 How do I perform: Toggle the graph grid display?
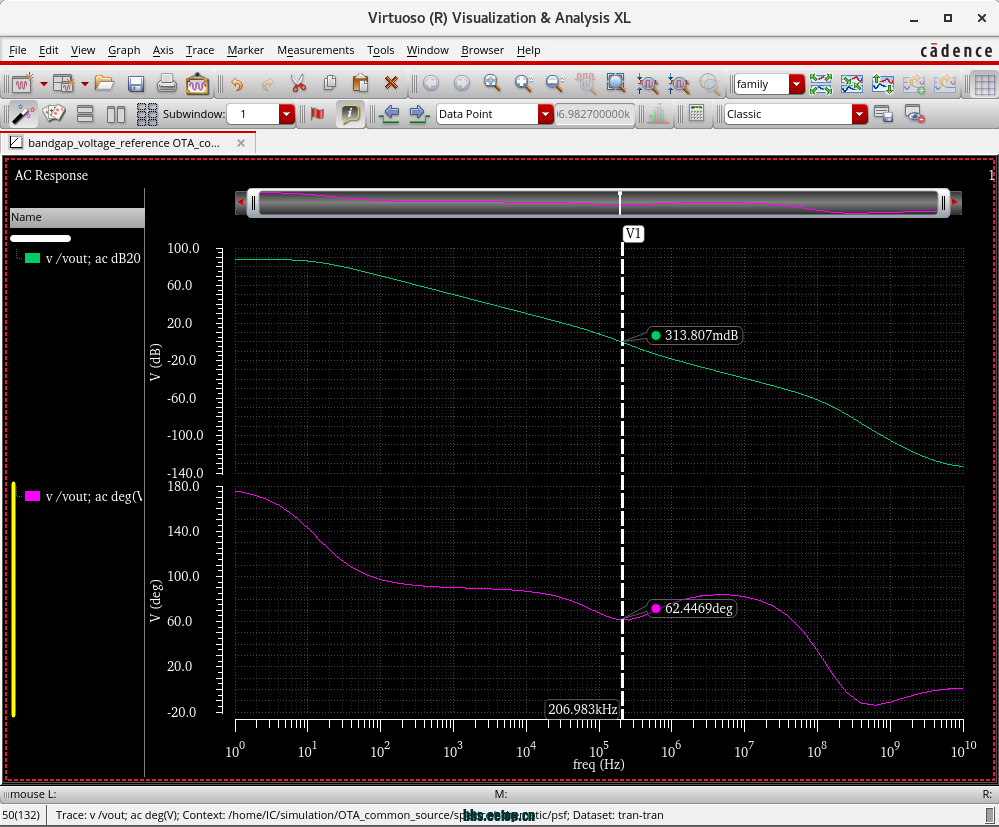click(985, 84)
